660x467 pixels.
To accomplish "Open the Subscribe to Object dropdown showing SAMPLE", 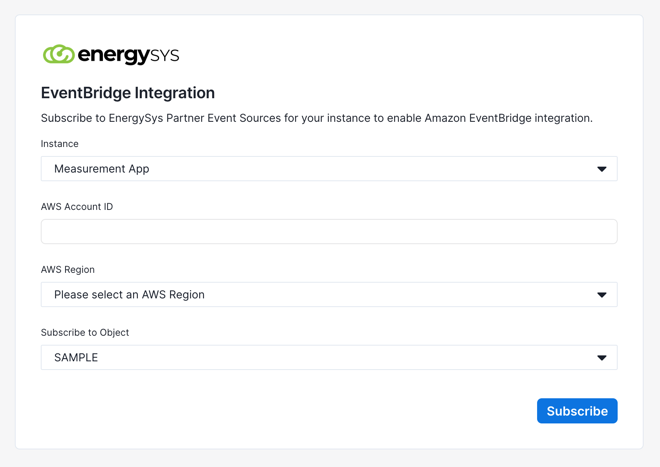I will click(329, 358).
